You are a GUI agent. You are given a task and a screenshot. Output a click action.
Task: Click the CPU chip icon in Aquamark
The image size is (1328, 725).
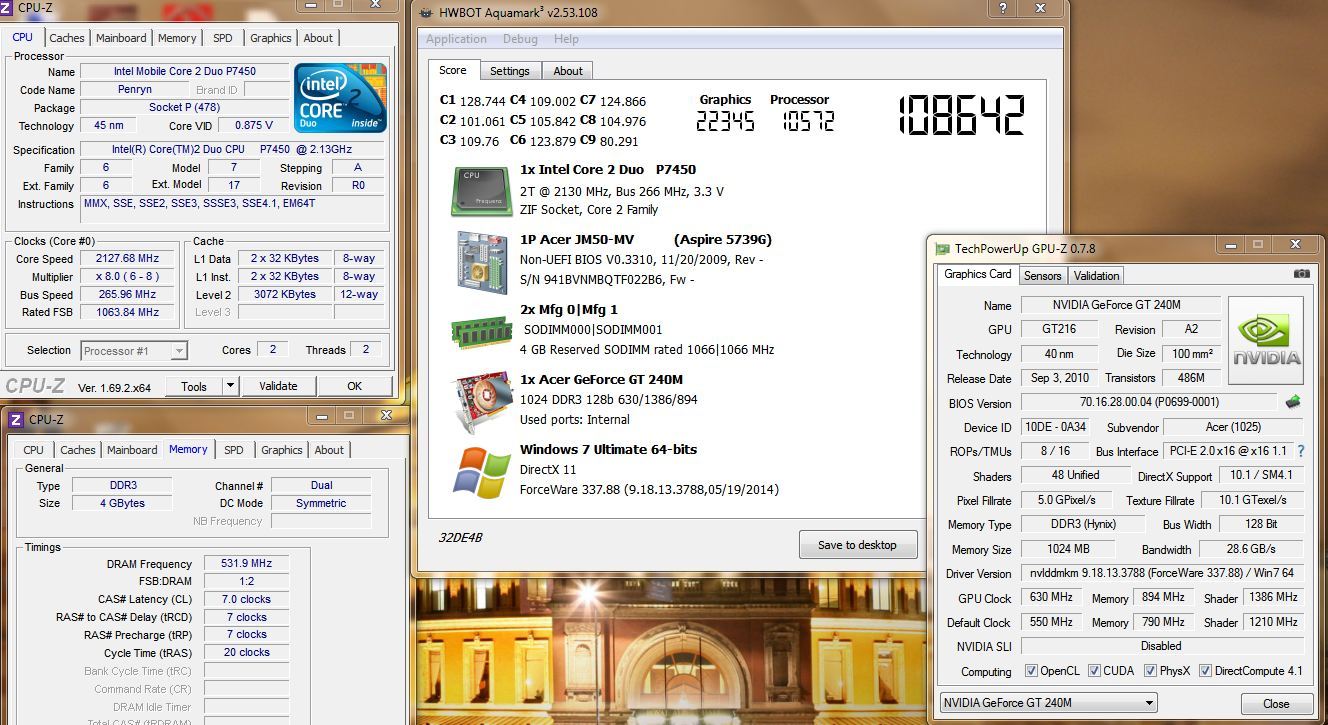(483, 190)
